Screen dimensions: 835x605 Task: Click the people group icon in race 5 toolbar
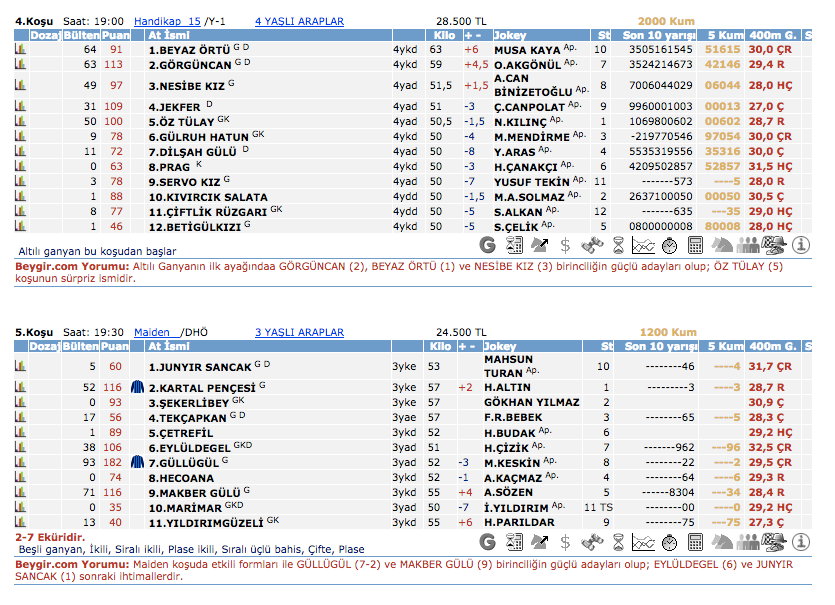pos(749,542)
